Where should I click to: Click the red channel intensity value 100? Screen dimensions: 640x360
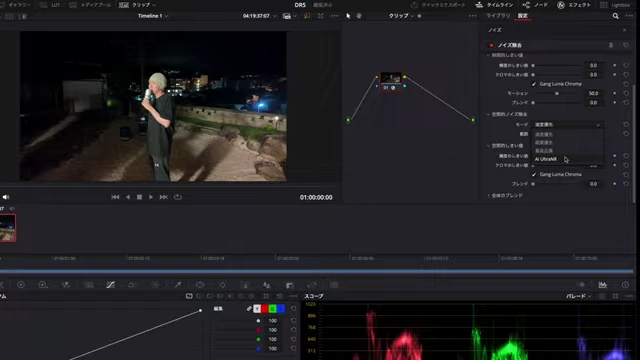[273, 330]
